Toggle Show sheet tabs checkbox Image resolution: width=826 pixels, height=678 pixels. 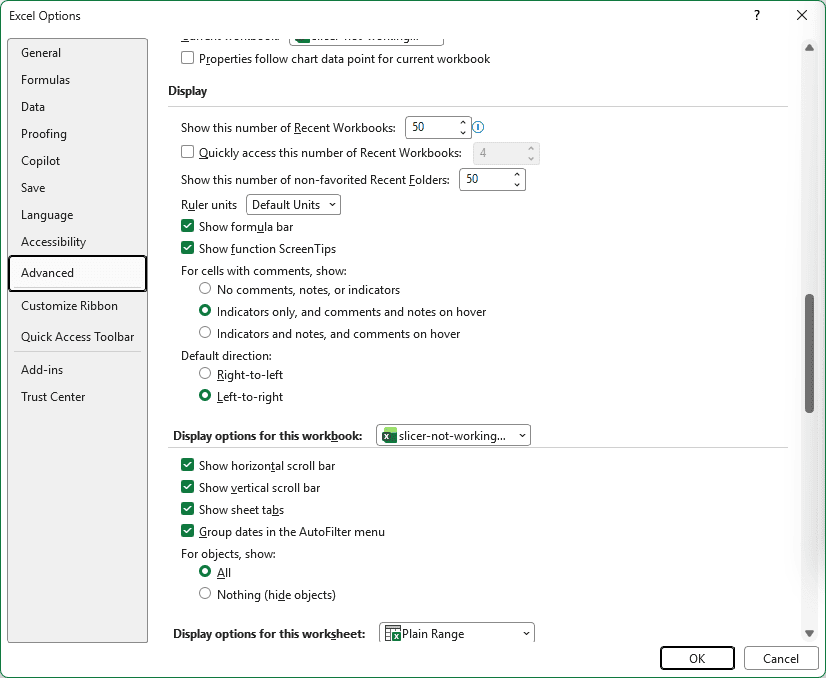click(188, 509)
